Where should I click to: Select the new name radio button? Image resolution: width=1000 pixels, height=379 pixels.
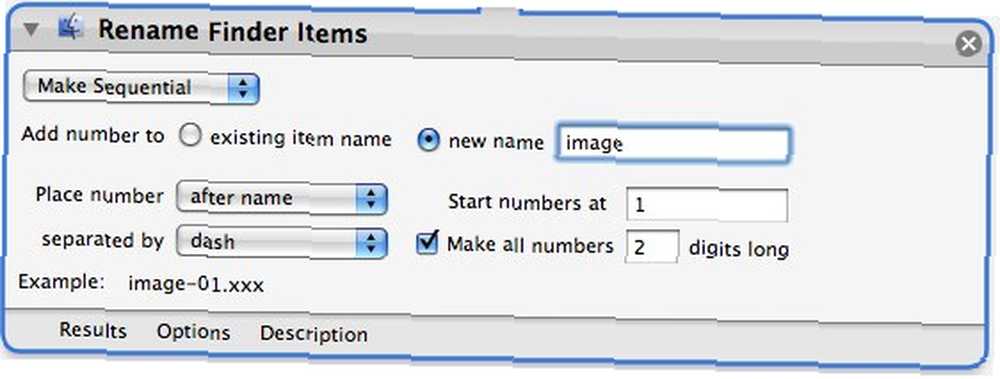[x=427, y=141]
